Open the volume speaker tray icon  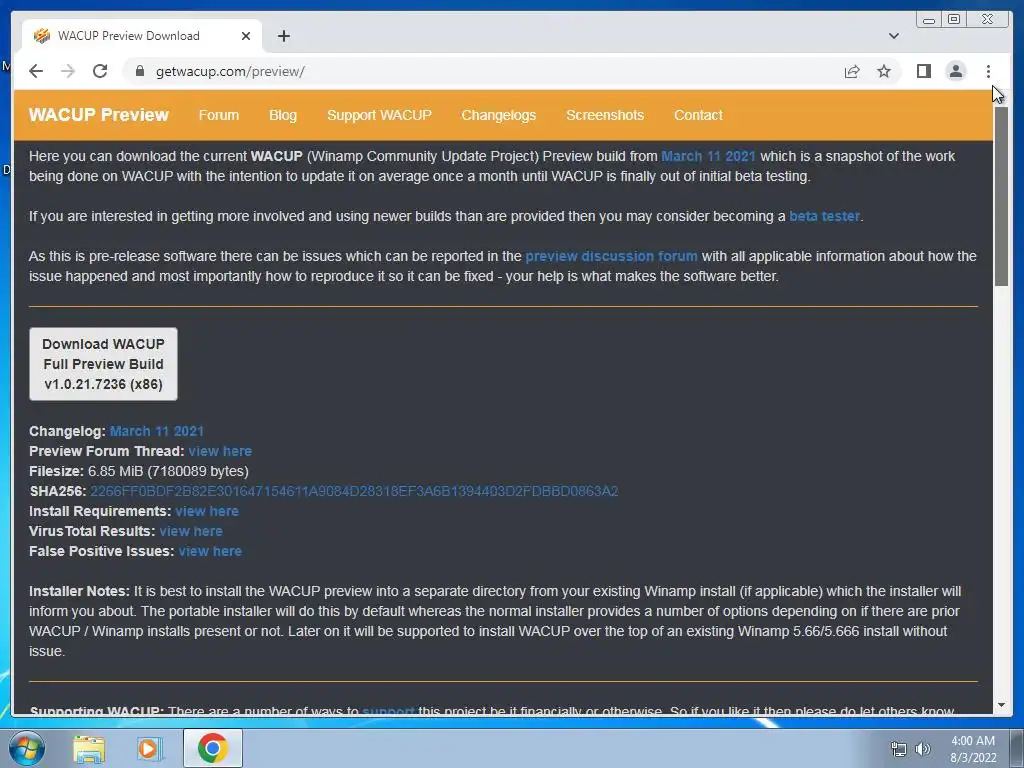(x=922, y=749)
